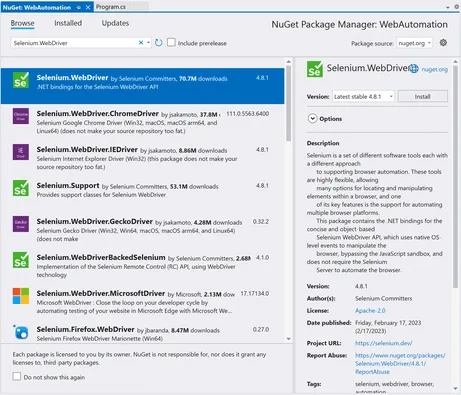Click the Selenium logo in details pane
This screenshot has width=461, height=395.
tap(315, 69)
